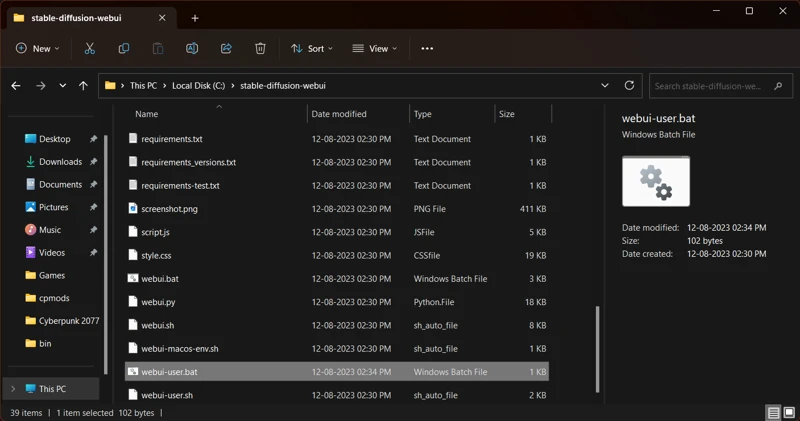800x421 pixels.
Task: Expand the address bar history dropdown
Action: pyautogui.click(x=605, y=85)
